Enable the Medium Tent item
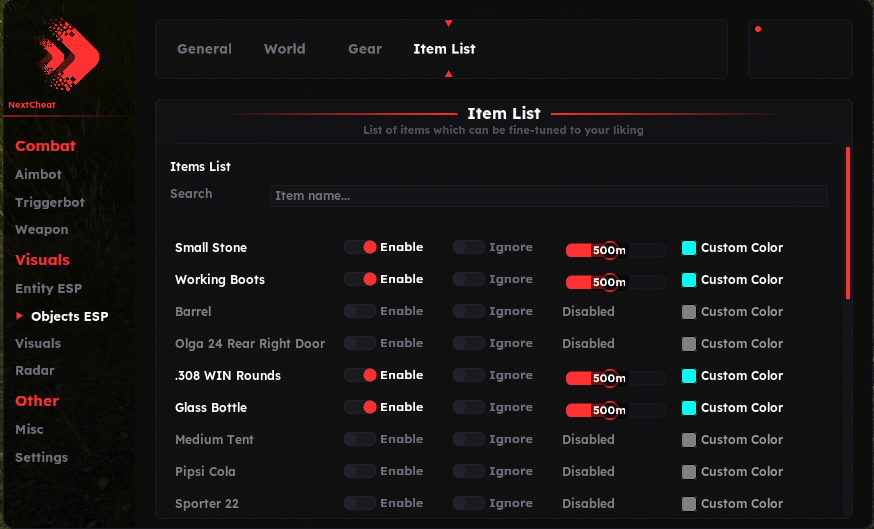The image size is (874, 529). pos(360,439)
